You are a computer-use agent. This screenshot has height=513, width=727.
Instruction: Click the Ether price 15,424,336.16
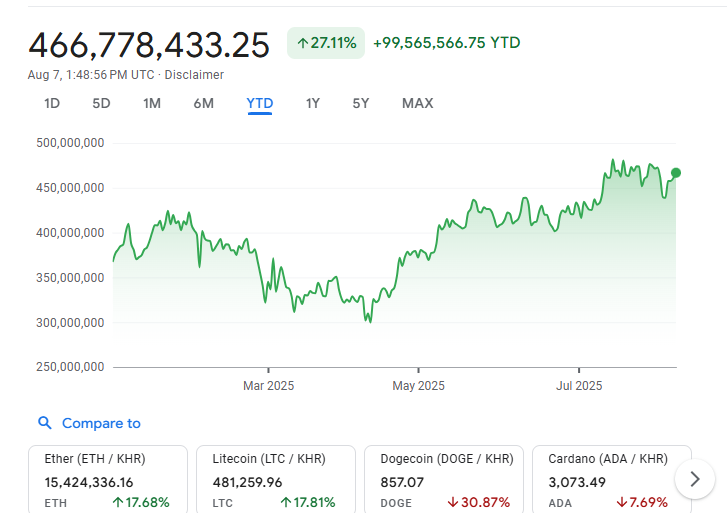[89, 483]
